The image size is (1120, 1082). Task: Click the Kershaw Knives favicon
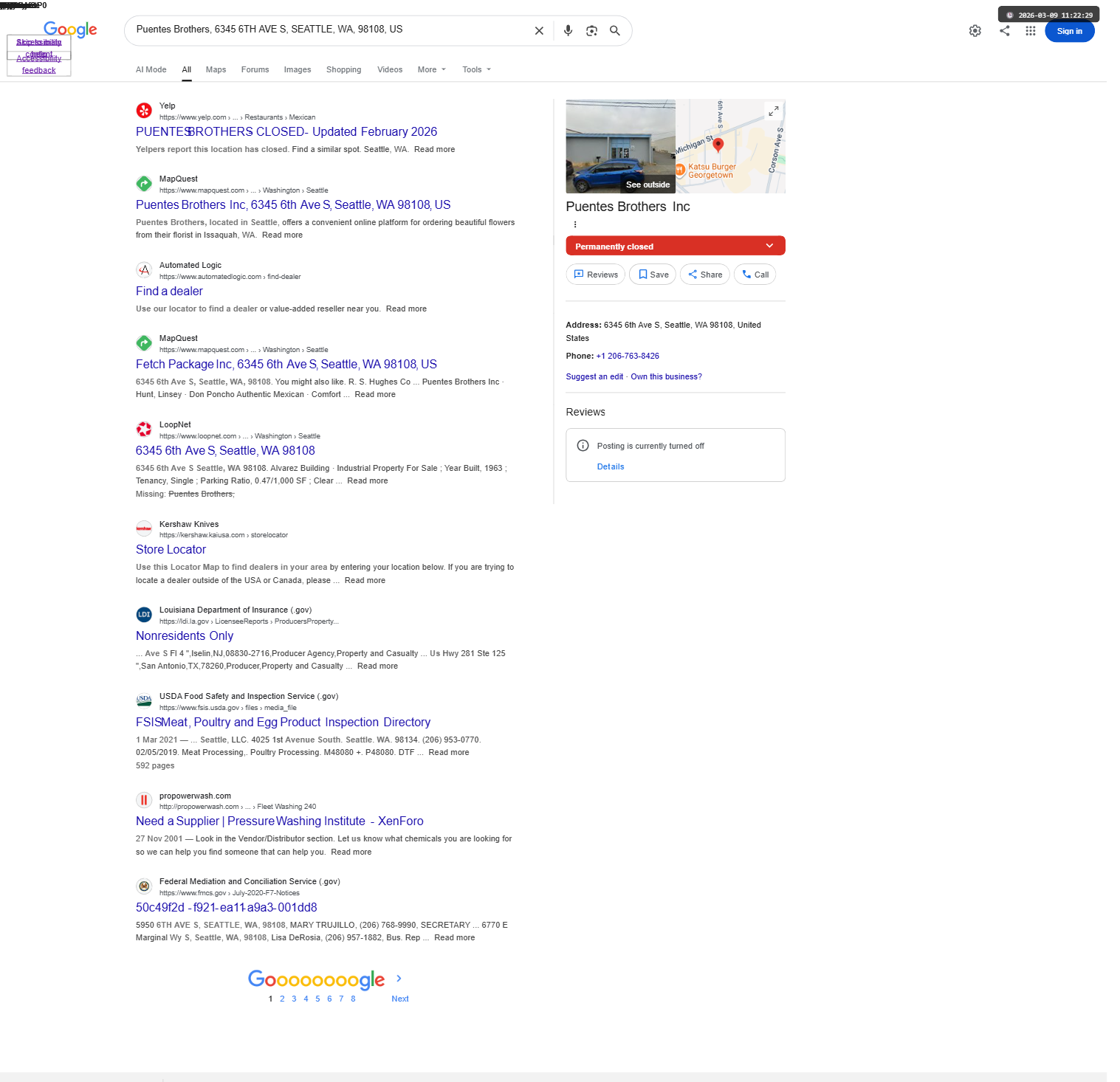(x=144, y=528)
